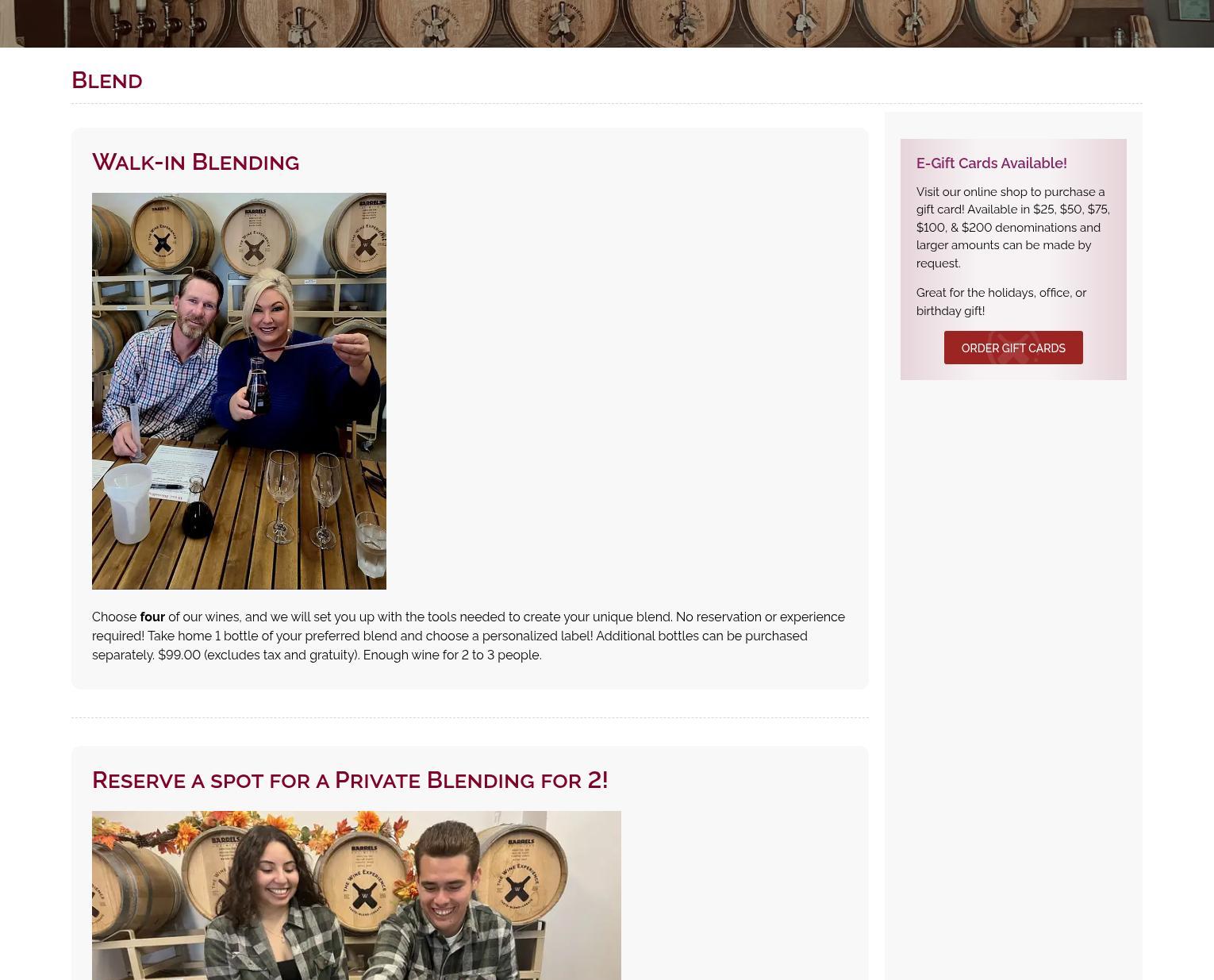Click the 'Great for the holidays' text

coord(1001,302)
